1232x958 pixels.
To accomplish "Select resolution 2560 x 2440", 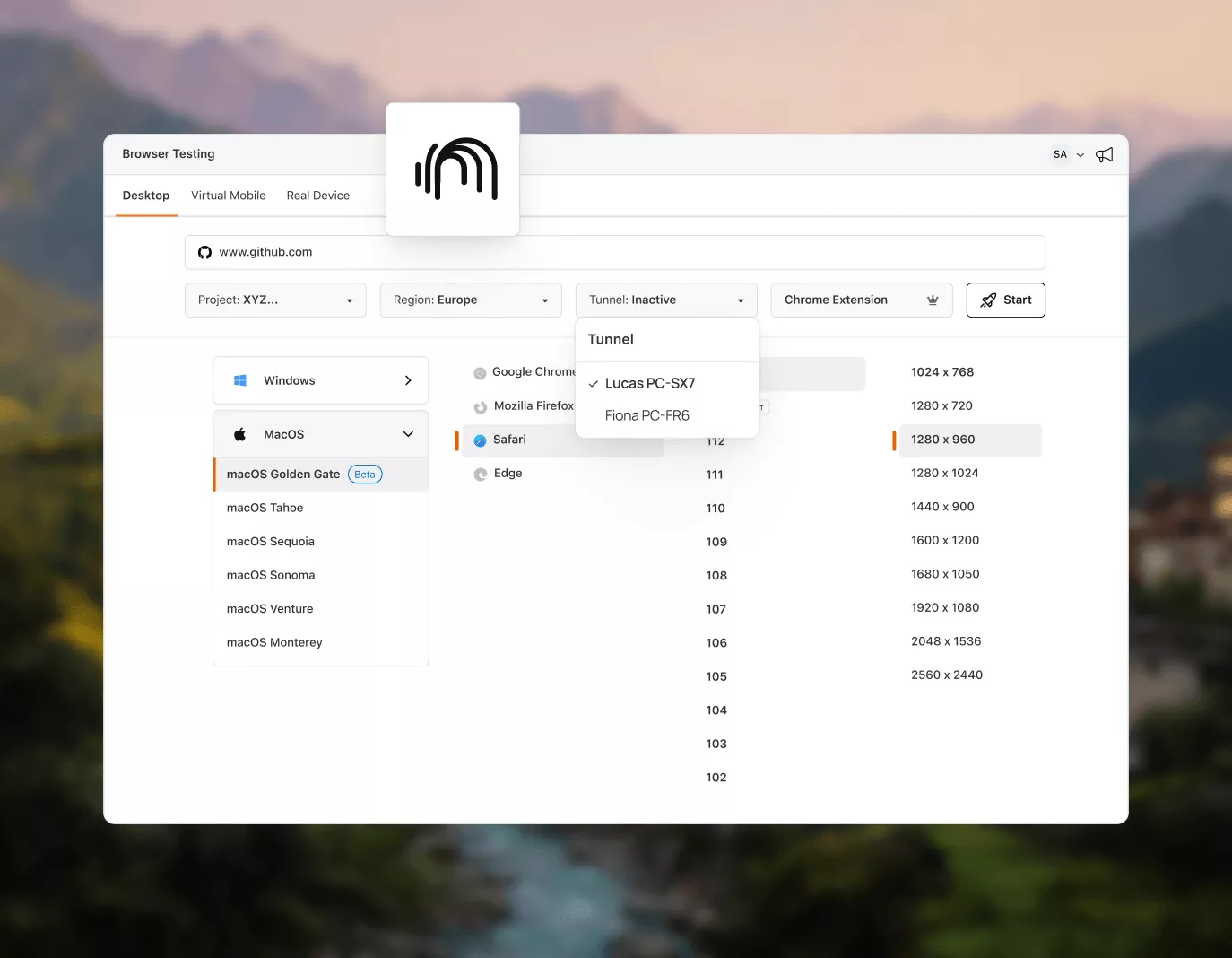I will (947, 675).
